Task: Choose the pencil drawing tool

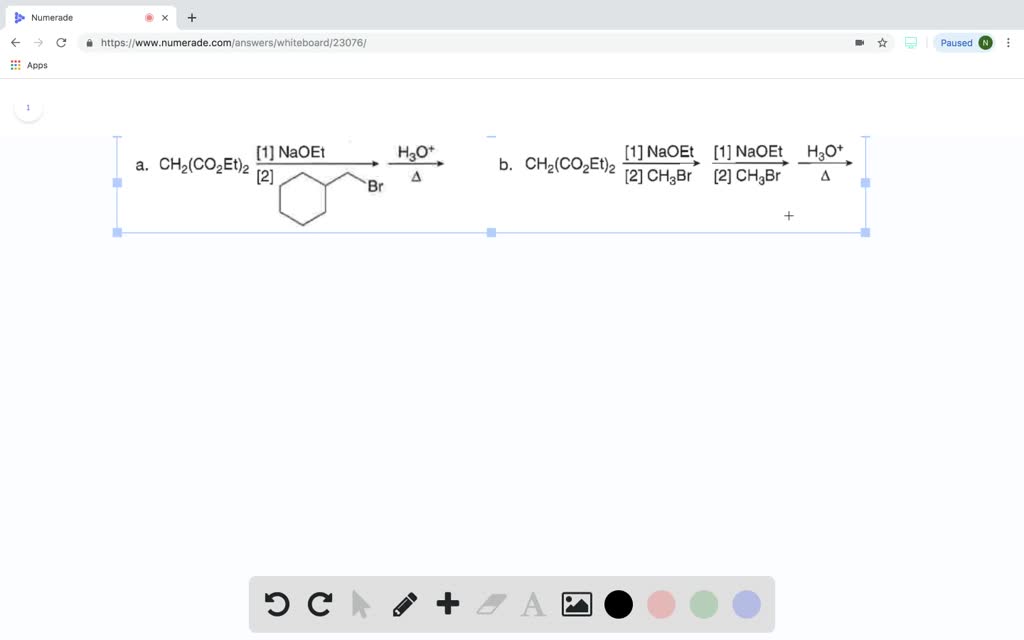Action: 405,604
